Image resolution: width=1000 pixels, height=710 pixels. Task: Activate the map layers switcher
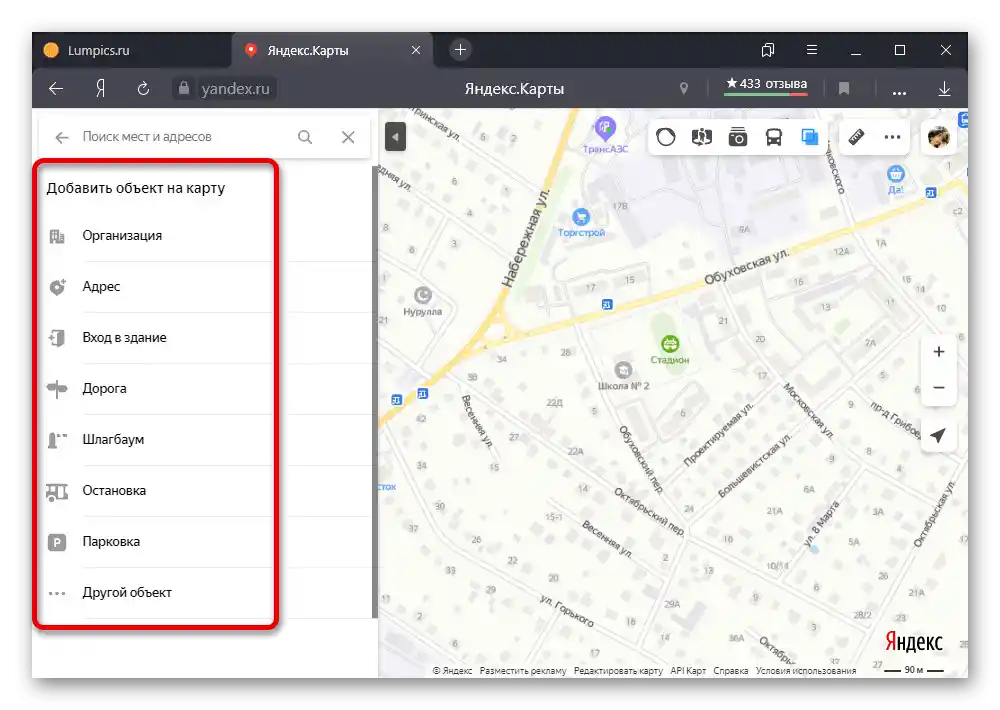[810, 136]
